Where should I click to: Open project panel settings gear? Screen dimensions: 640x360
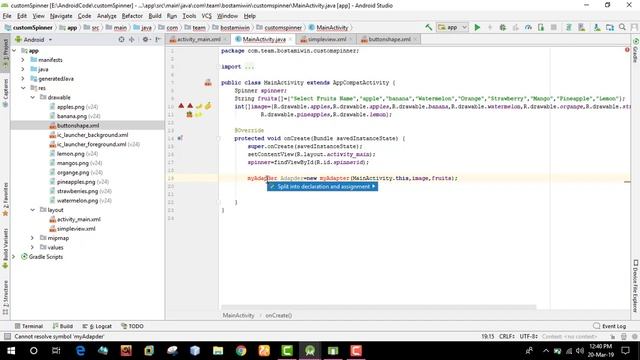(x=145, y=40)
